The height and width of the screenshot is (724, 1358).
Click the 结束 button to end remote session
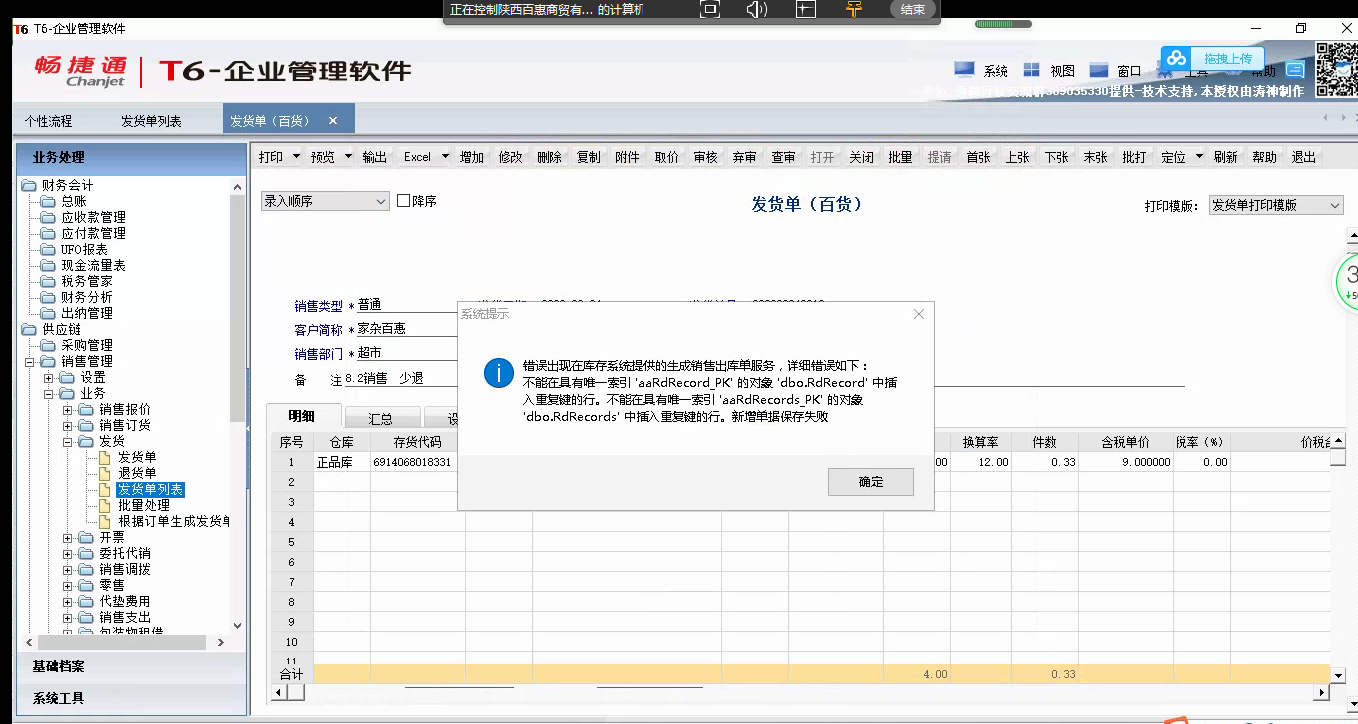click(912, 9)
